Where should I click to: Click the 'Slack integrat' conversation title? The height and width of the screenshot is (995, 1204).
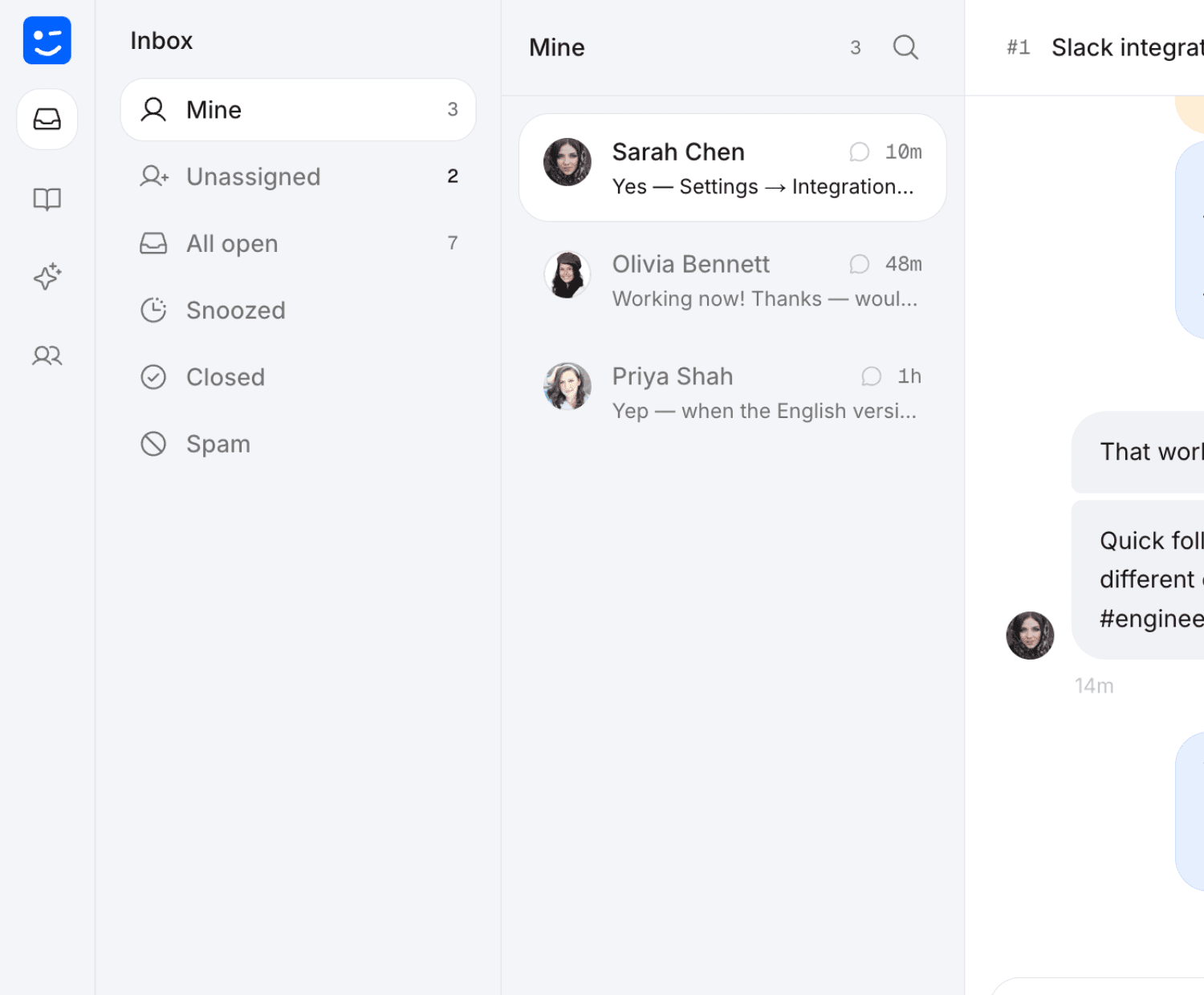tap(1128, 47)
